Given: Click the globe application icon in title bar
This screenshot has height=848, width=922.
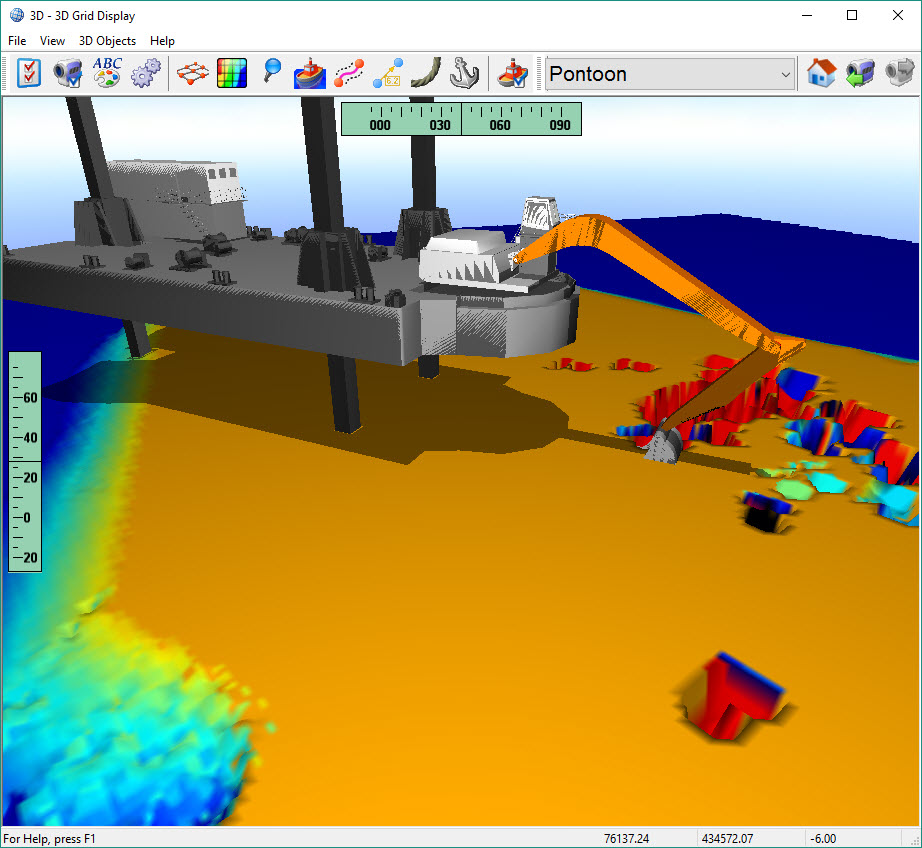Looking at the screenshot, I should tap(16, 15).
